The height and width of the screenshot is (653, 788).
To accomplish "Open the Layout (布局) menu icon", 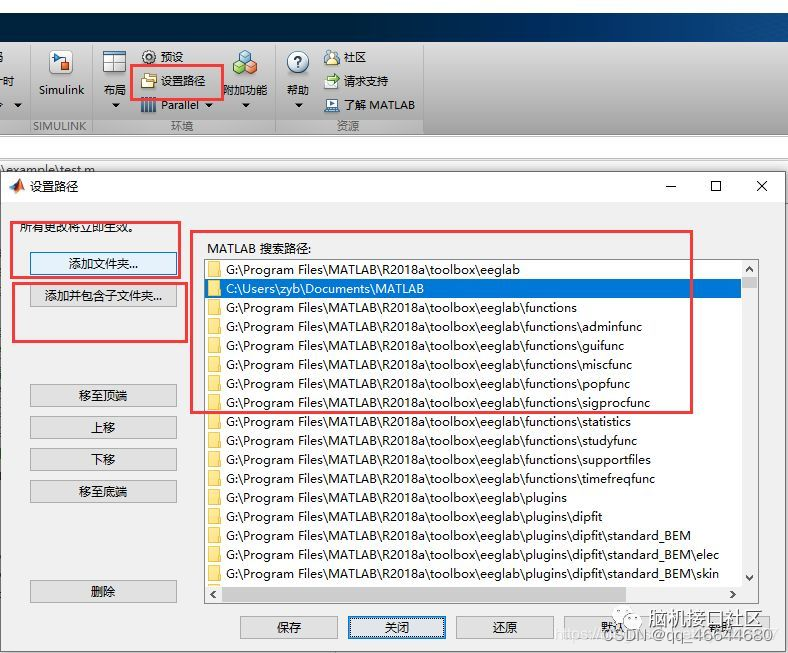I will 114,62.
